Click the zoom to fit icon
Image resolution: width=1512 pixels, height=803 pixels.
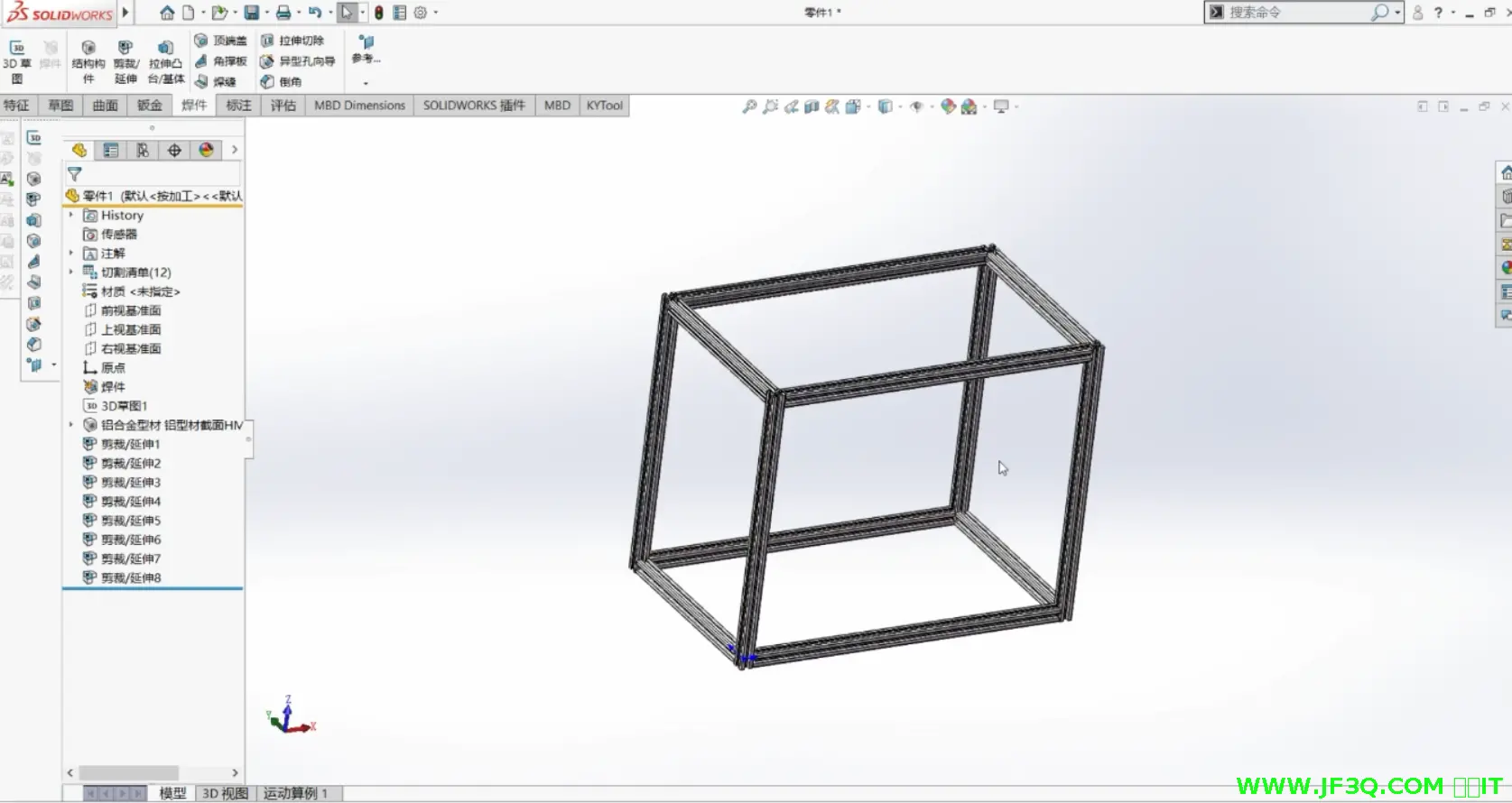point(749,106)
